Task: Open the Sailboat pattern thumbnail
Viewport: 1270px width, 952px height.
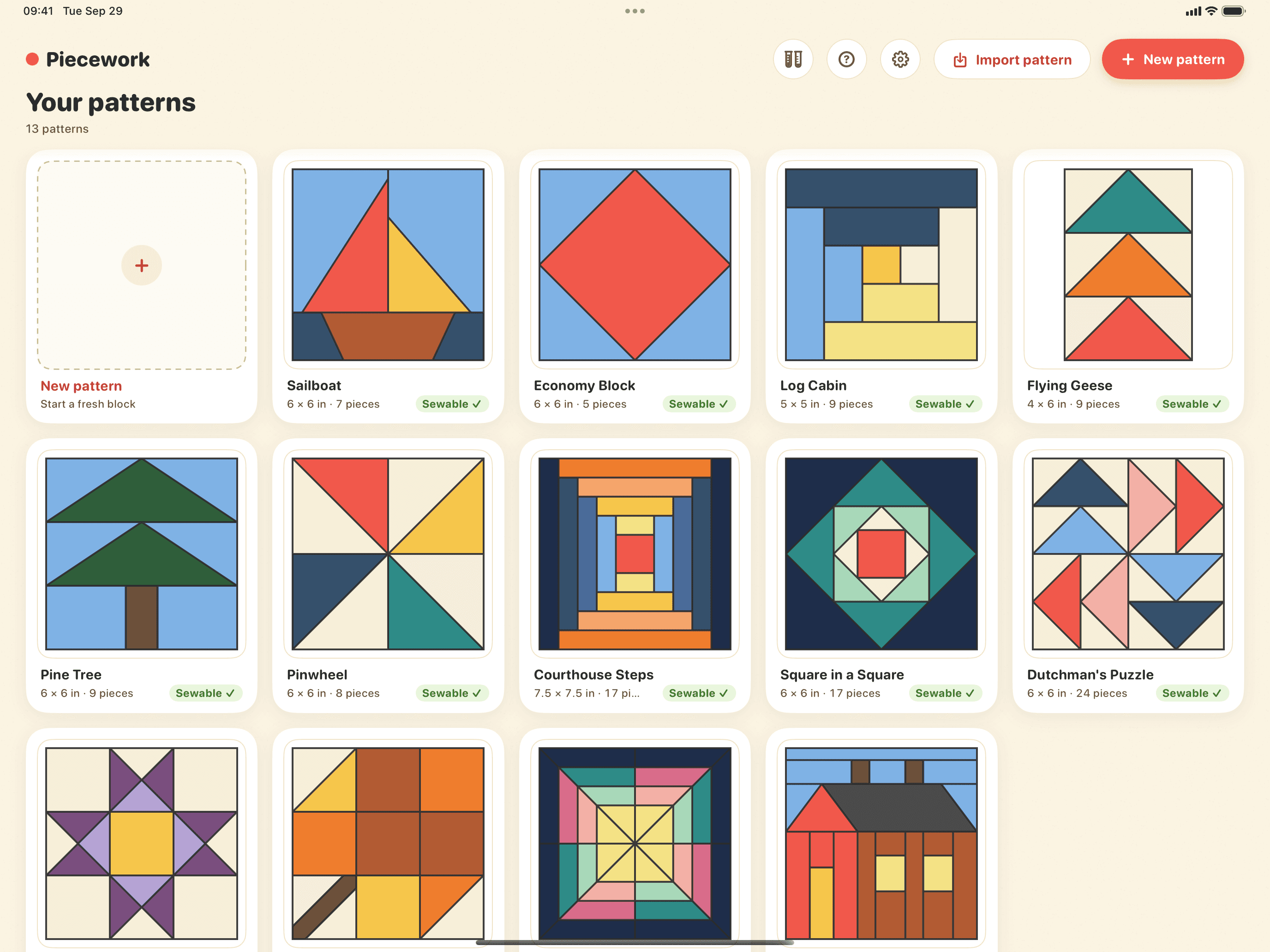Action: [x=388, y=265]
